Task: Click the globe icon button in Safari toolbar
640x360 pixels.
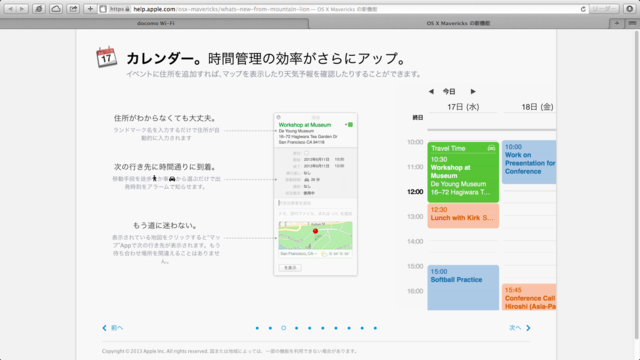Action: pos(39,9)
